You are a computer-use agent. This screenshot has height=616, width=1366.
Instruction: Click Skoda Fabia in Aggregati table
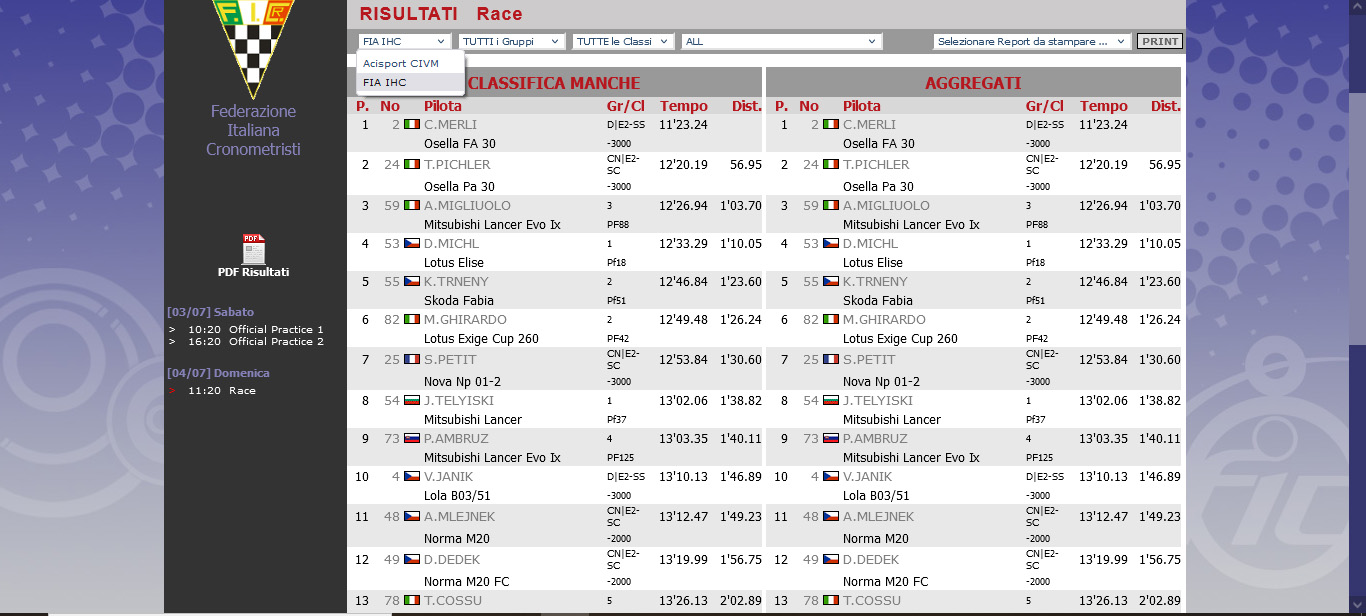[878, 301]
